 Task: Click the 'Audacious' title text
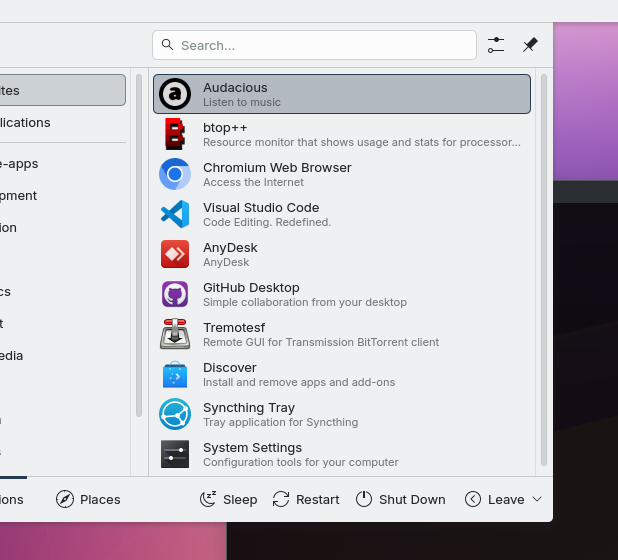click(x=235, y=87)
